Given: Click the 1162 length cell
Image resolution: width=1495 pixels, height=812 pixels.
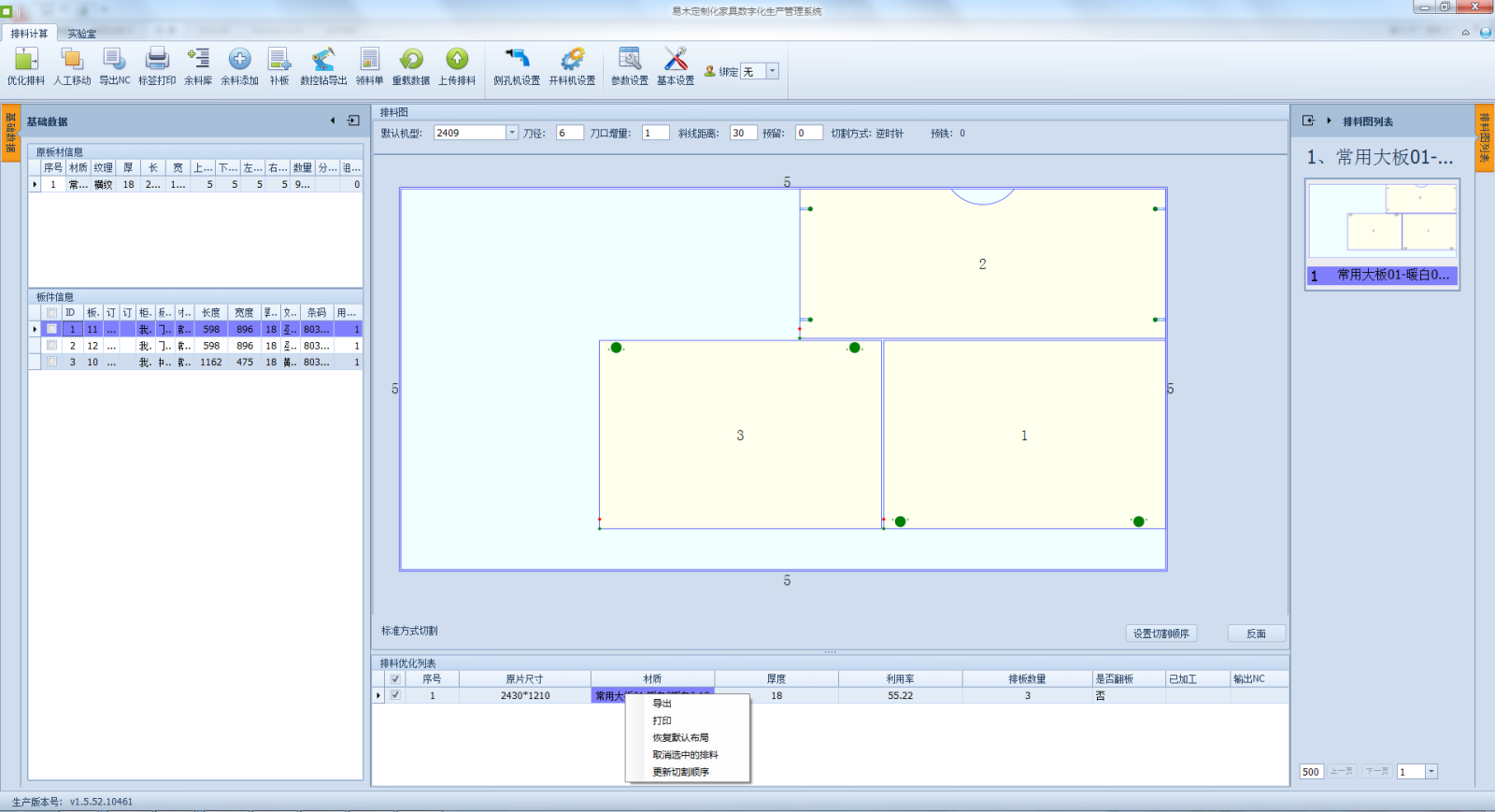Looking at the screenshot, I should tap(211, 362).
